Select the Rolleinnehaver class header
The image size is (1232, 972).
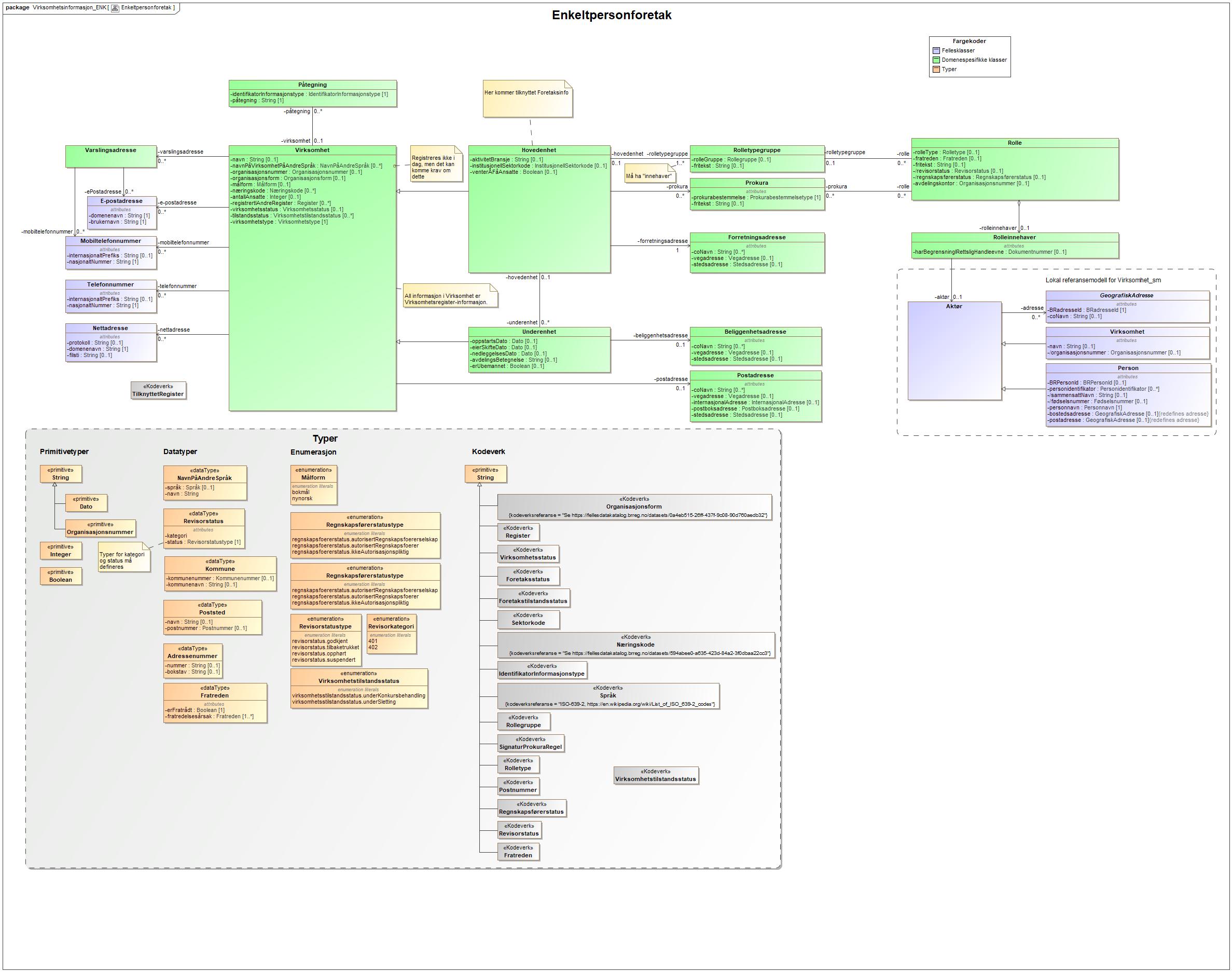(x=1014, y=237)
